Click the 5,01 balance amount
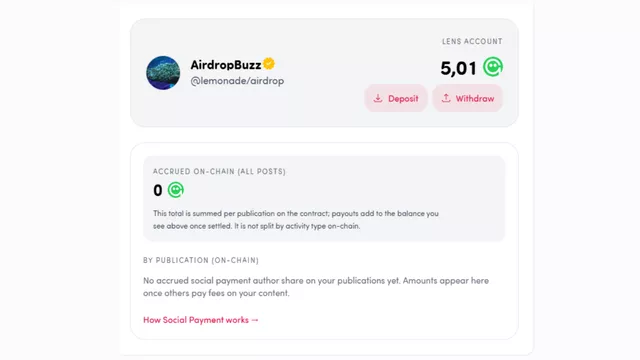The height and width of the screenshot is (360, 640). click(x=458, y=68)
